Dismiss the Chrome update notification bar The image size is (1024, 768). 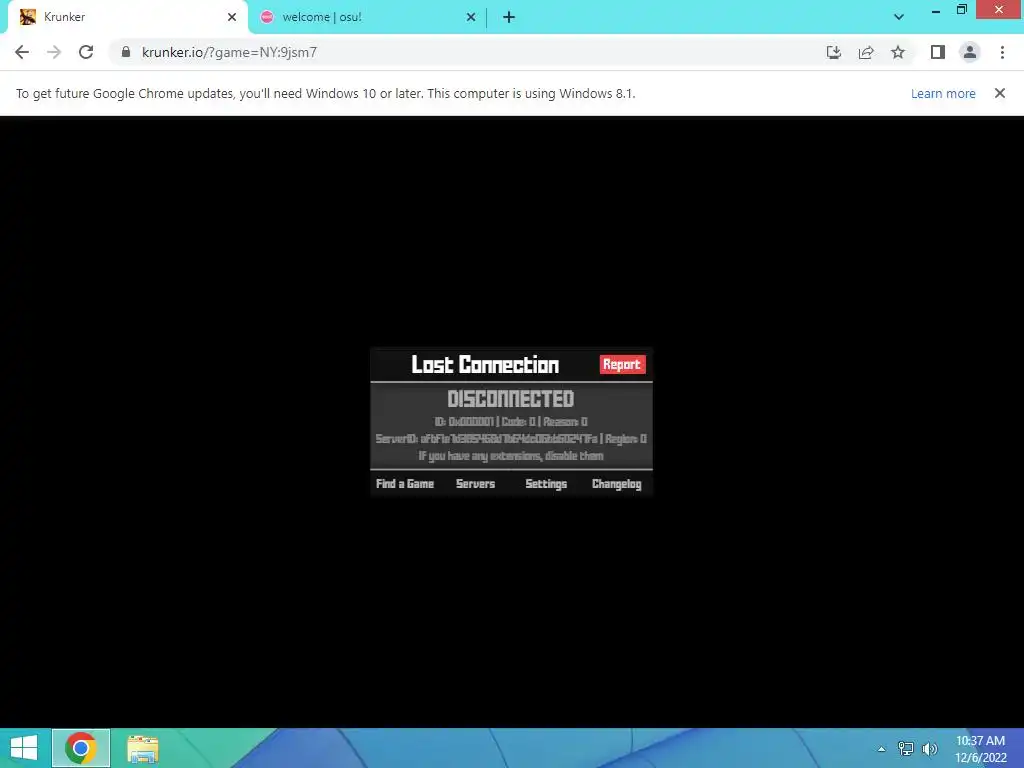(1000, 93)
